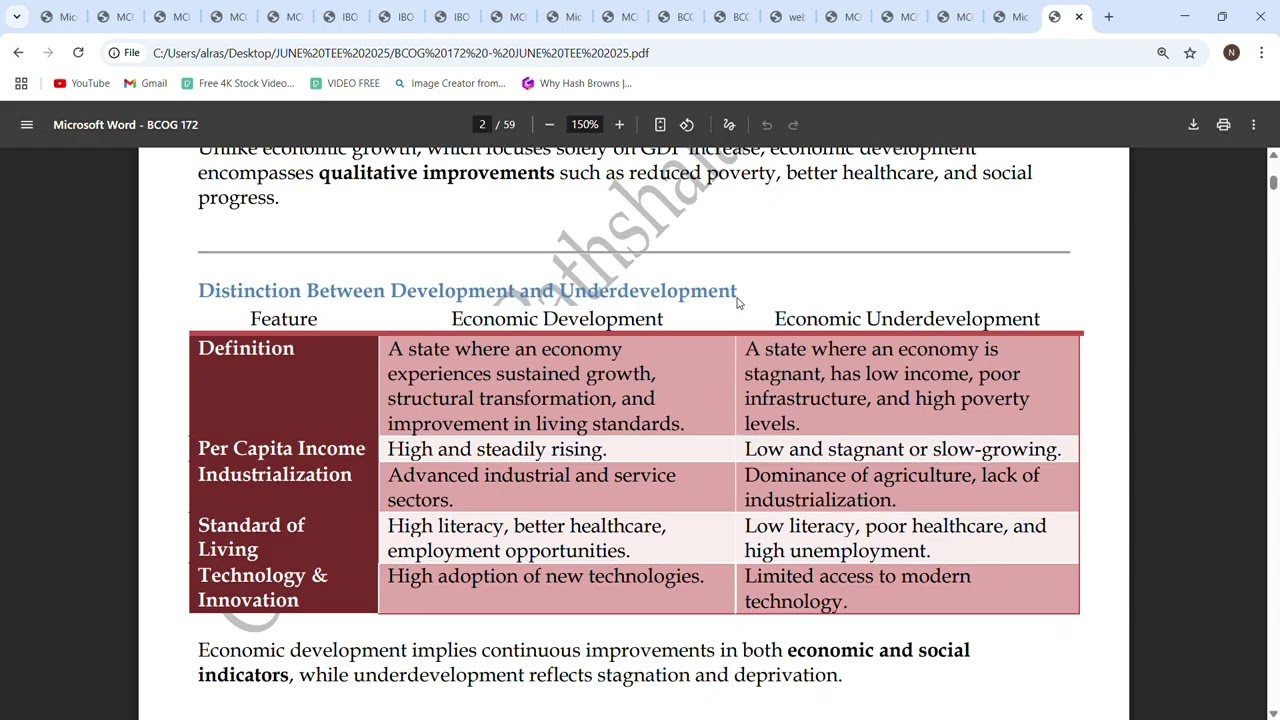Open Free 4K Stock Video bookmark

pyautogui.click(x=238, y=84)
